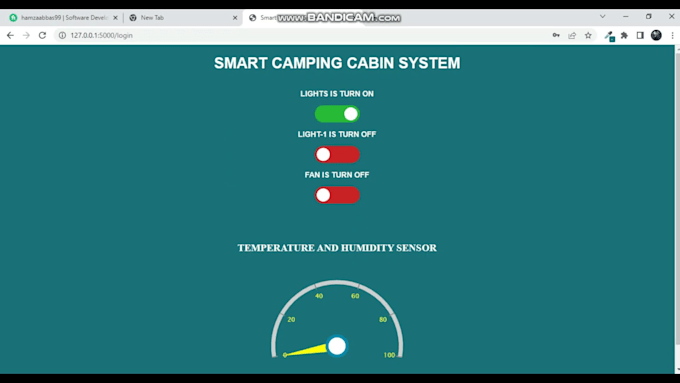Open the Chrome profile avatar

(656, 35)
